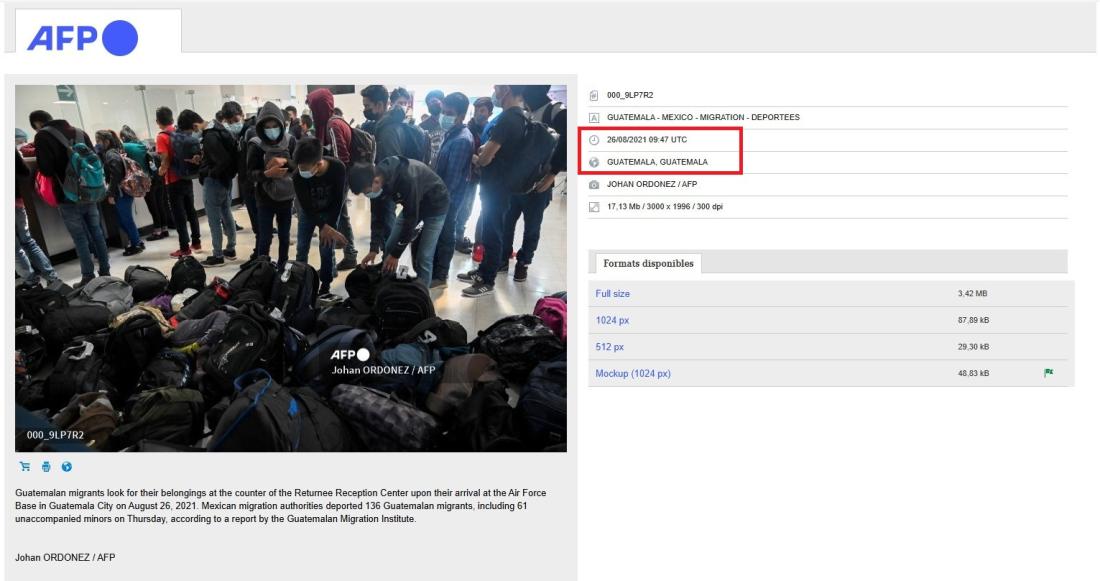Click the 26/08/2021 09:47 UTC date text
The height and width of the screenshot is (581, 1100).
click(x=647, y=140)
